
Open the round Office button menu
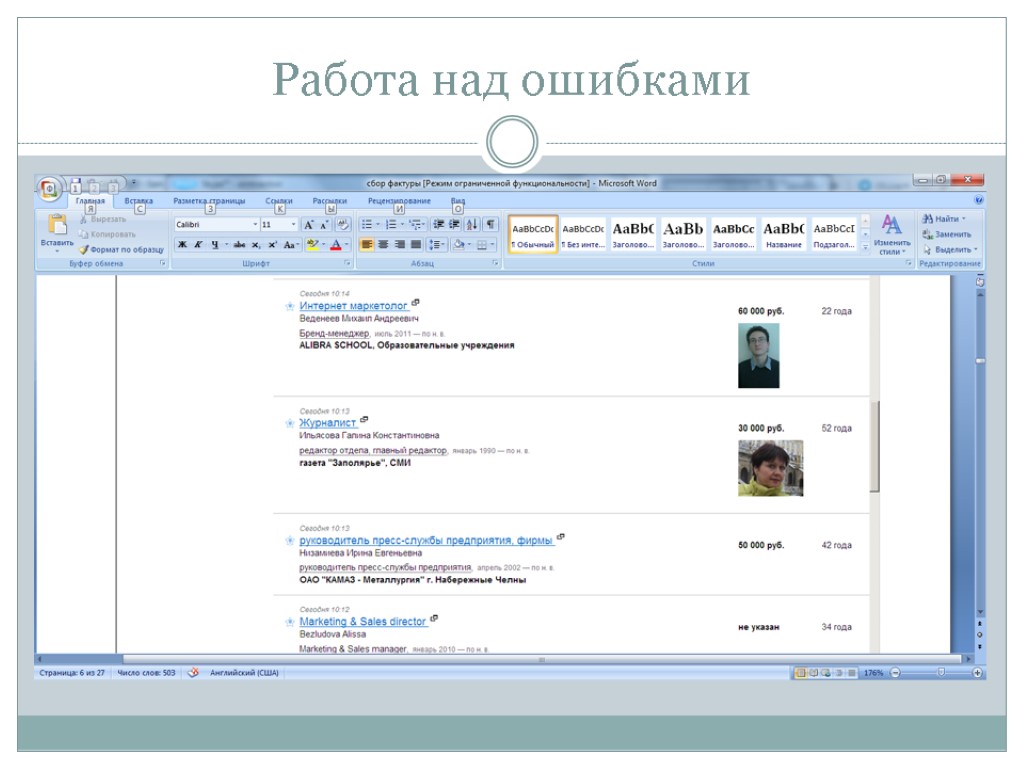(x=50, y=189)
